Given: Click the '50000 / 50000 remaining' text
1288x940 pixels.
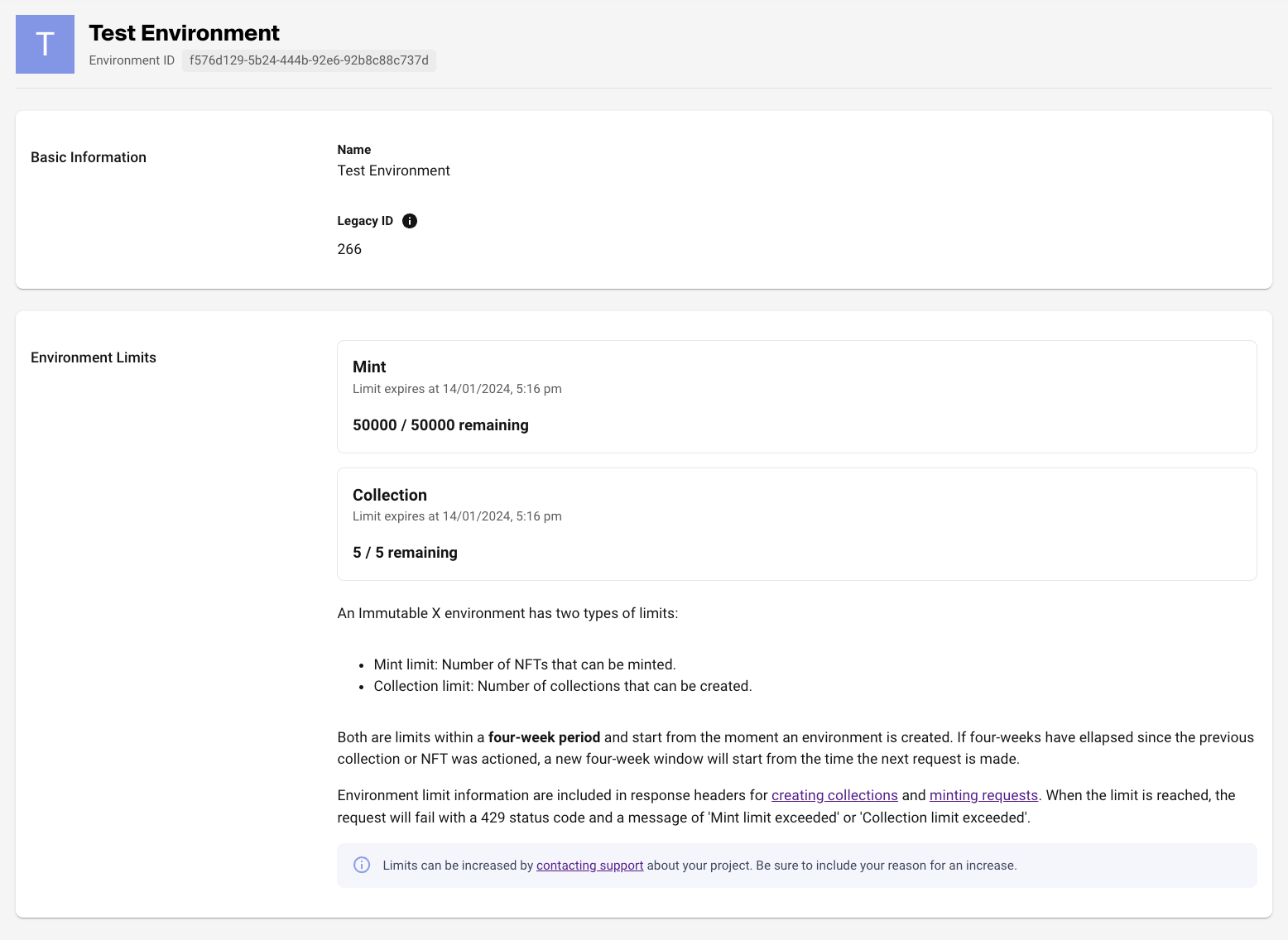Looking at the screenshot, I should click(x=440, y=424).
